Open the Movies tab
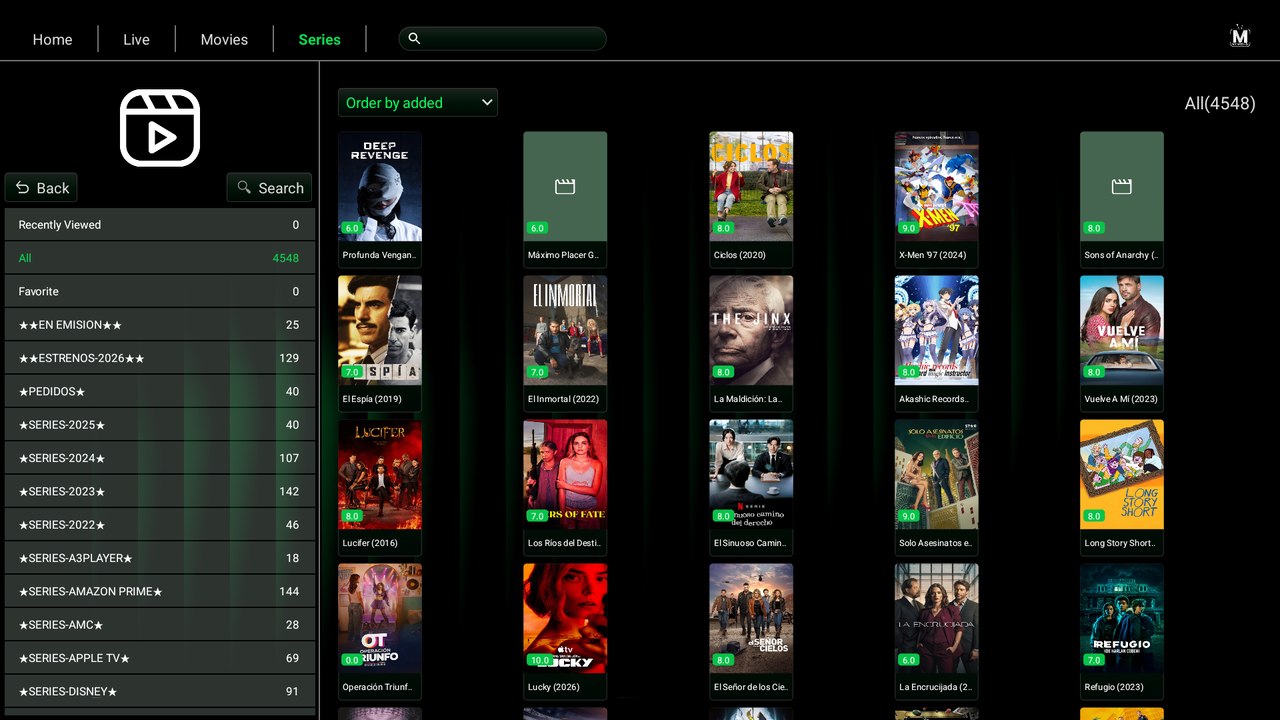 (x=224, y=40)
